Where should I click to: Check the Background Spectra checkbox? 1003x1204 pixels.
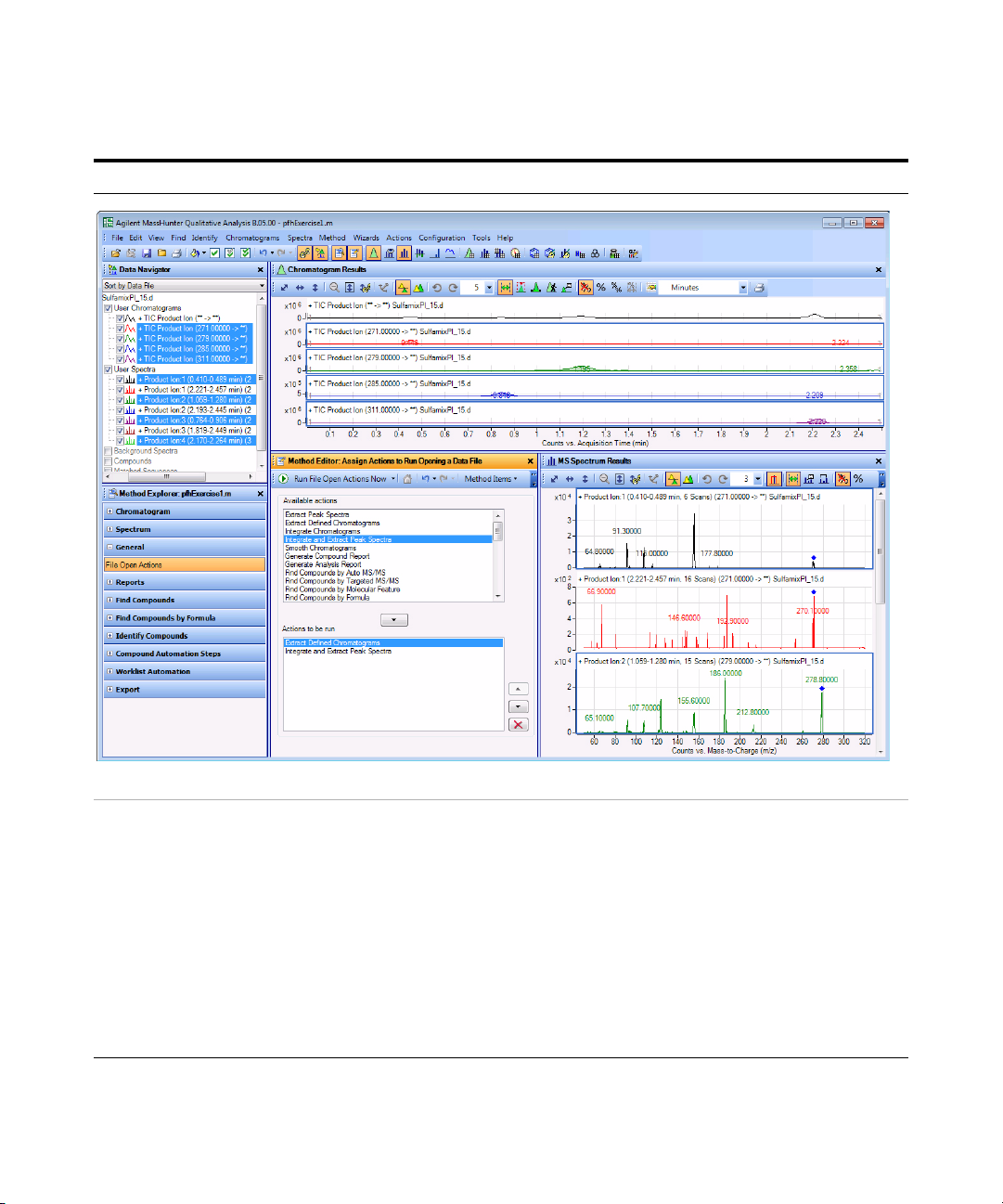[109, 451]
